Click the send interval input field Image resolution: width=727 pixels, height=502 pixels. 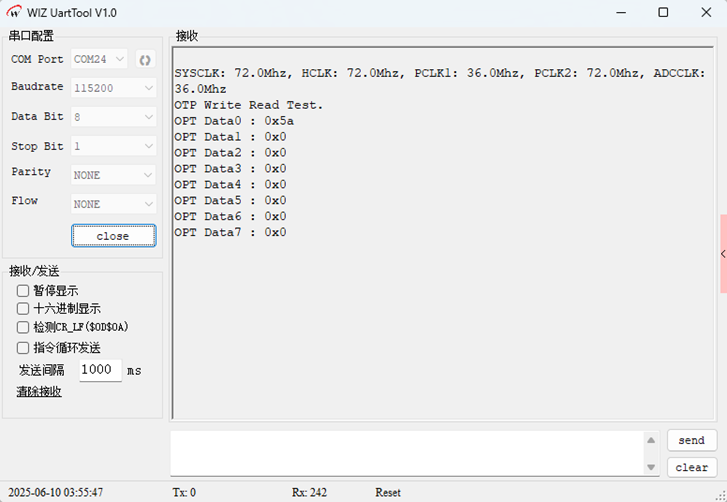point(100,370)
